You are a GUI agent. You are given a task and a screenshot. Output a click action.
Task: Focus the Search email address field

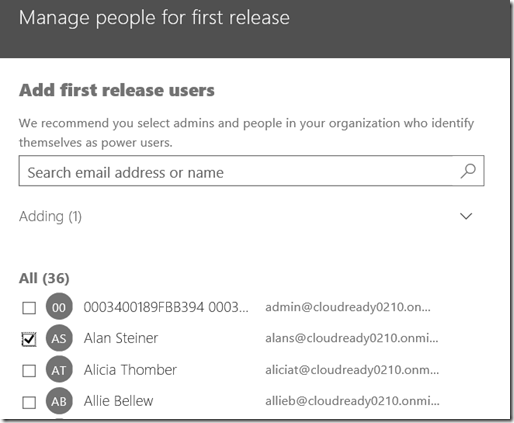[x=251, y=171]
